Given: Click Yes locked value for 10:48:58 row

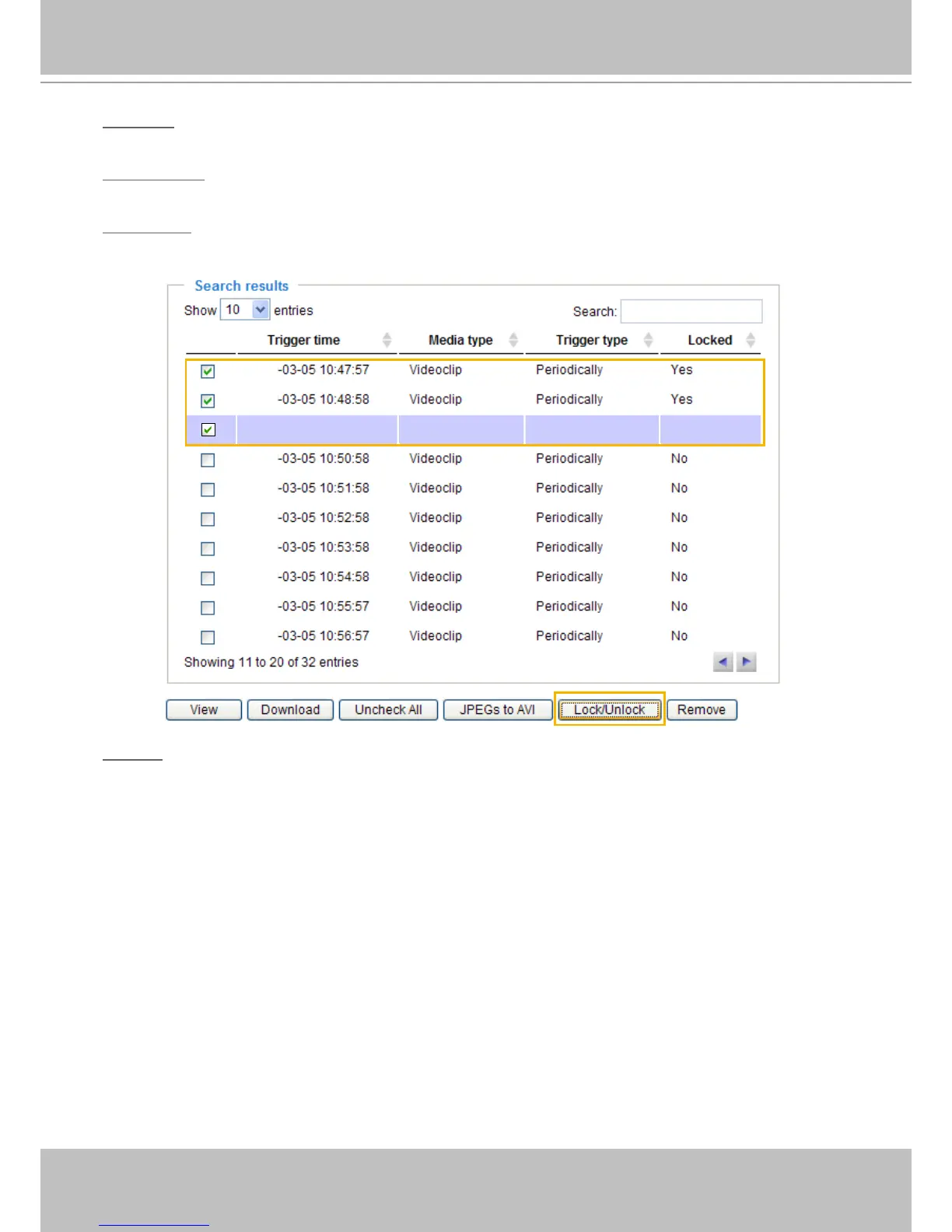Looking at the screenshot, I should point(681,399).
